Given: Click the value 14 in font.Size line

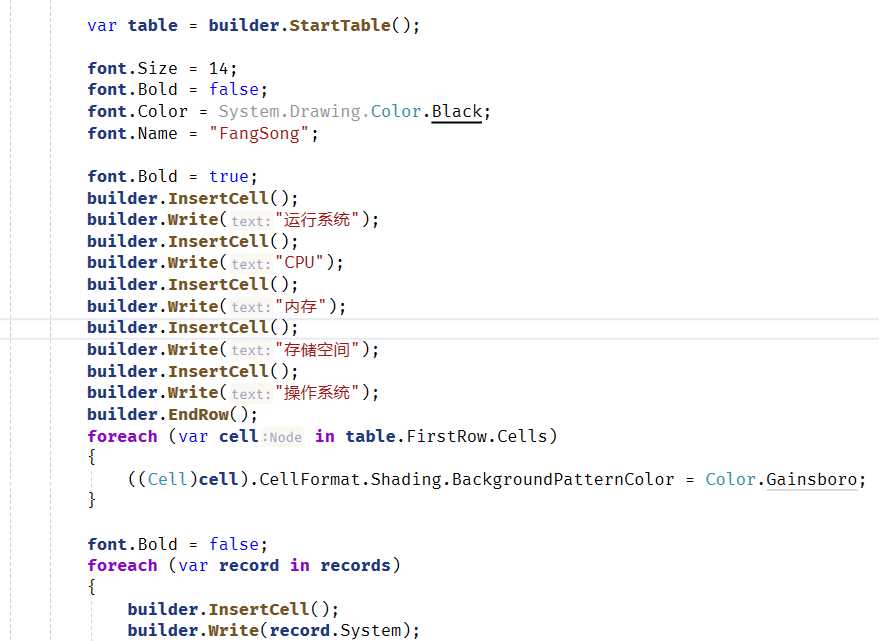Looking at the screenshot, I should (x=219, y=68).
